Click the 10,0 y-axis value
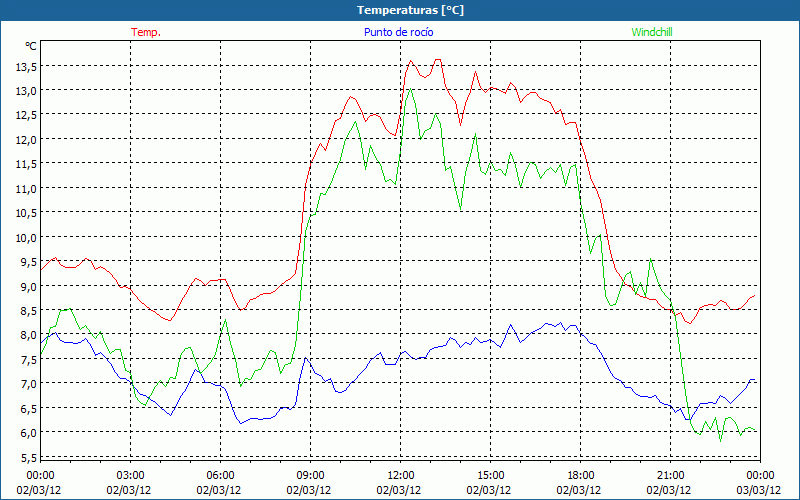 (24, 238)
